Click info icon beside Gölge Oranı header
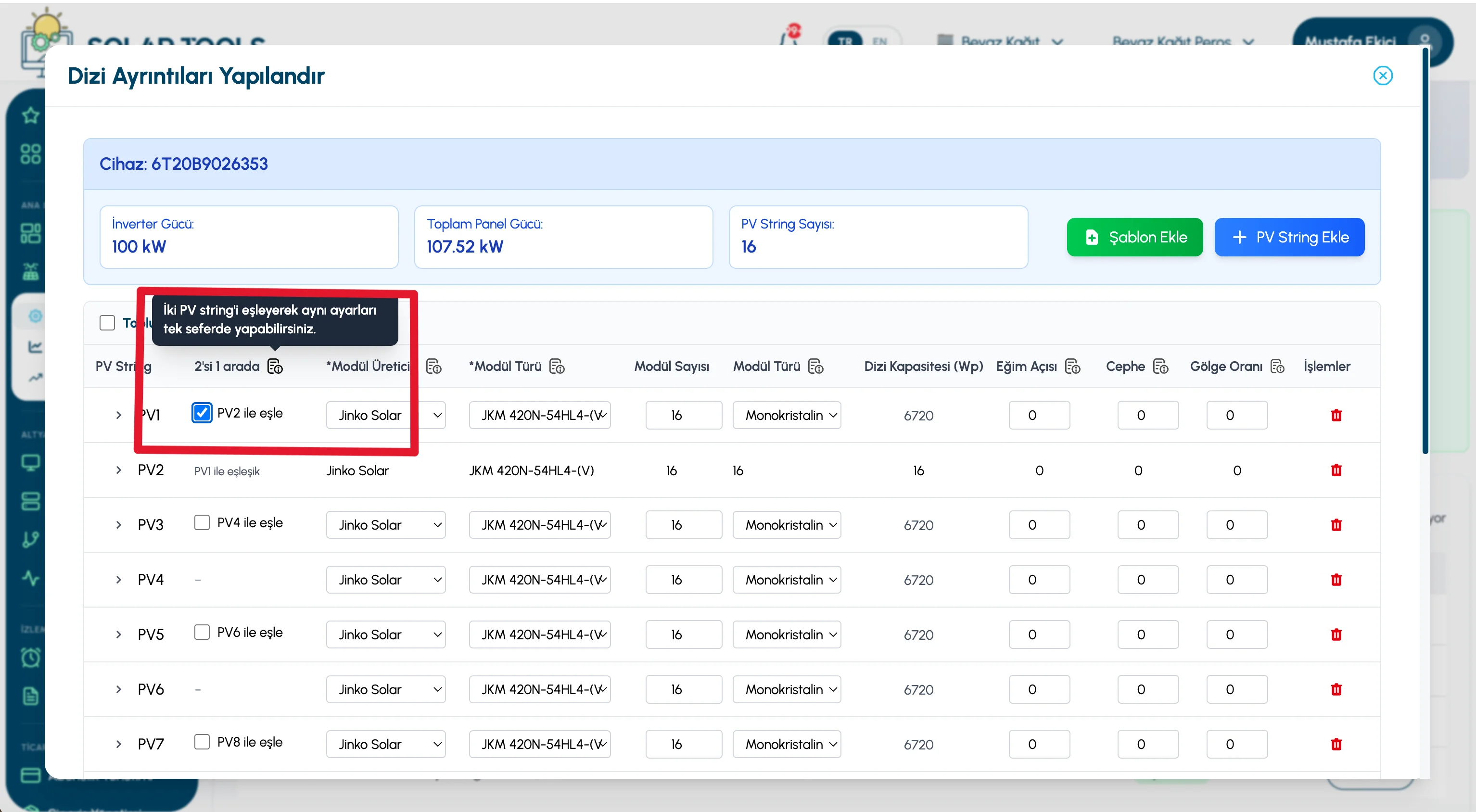The image size is (1476, 812). click(x=1278, y=366)
